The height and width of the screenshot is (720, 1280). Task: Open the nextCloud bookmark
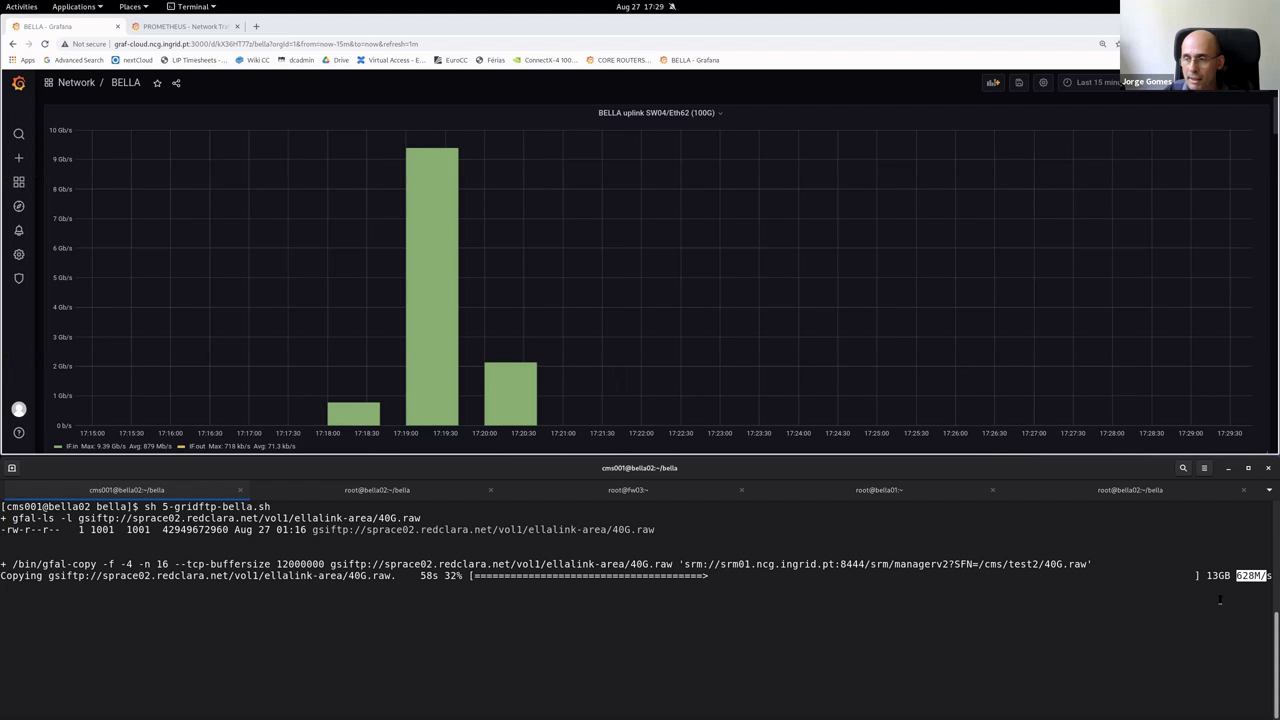pyautogui.click(x=132, y=60)
